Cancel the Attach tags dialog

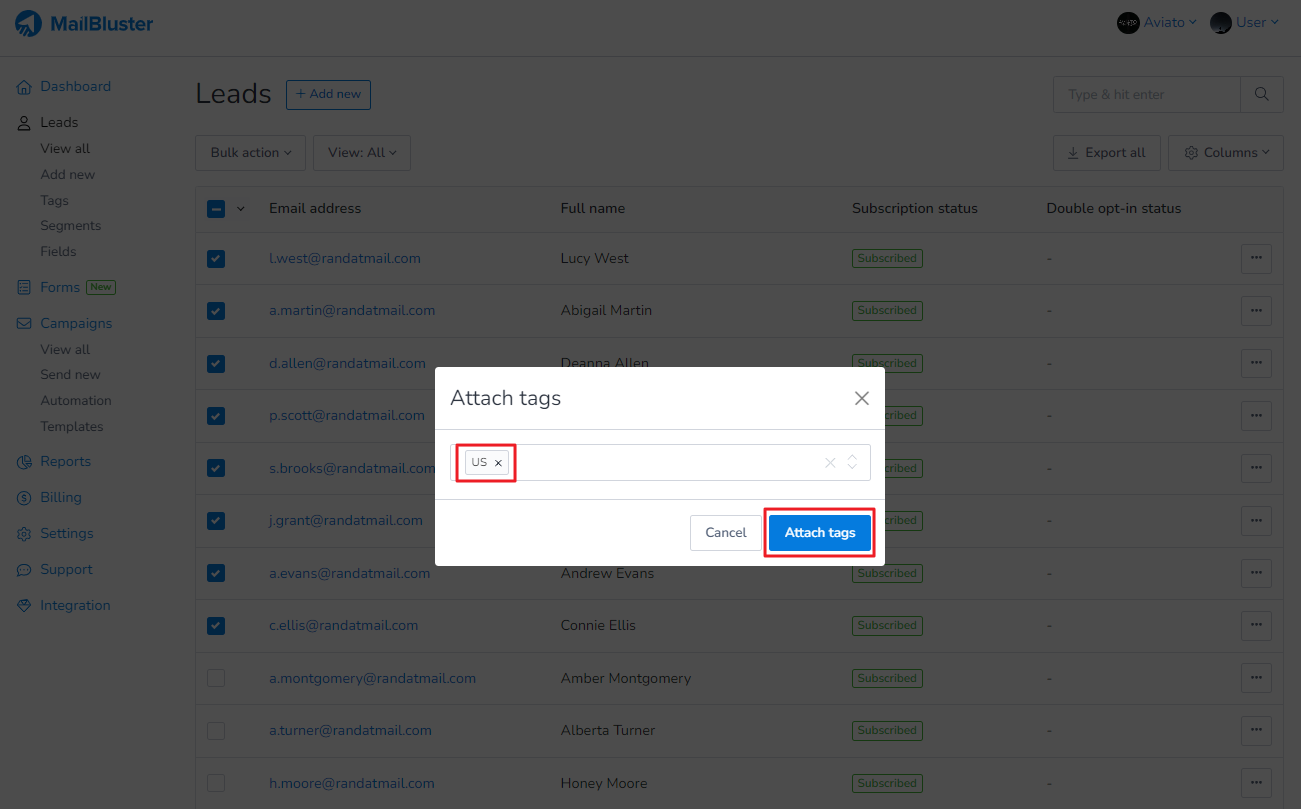click(x=725, y=533)
